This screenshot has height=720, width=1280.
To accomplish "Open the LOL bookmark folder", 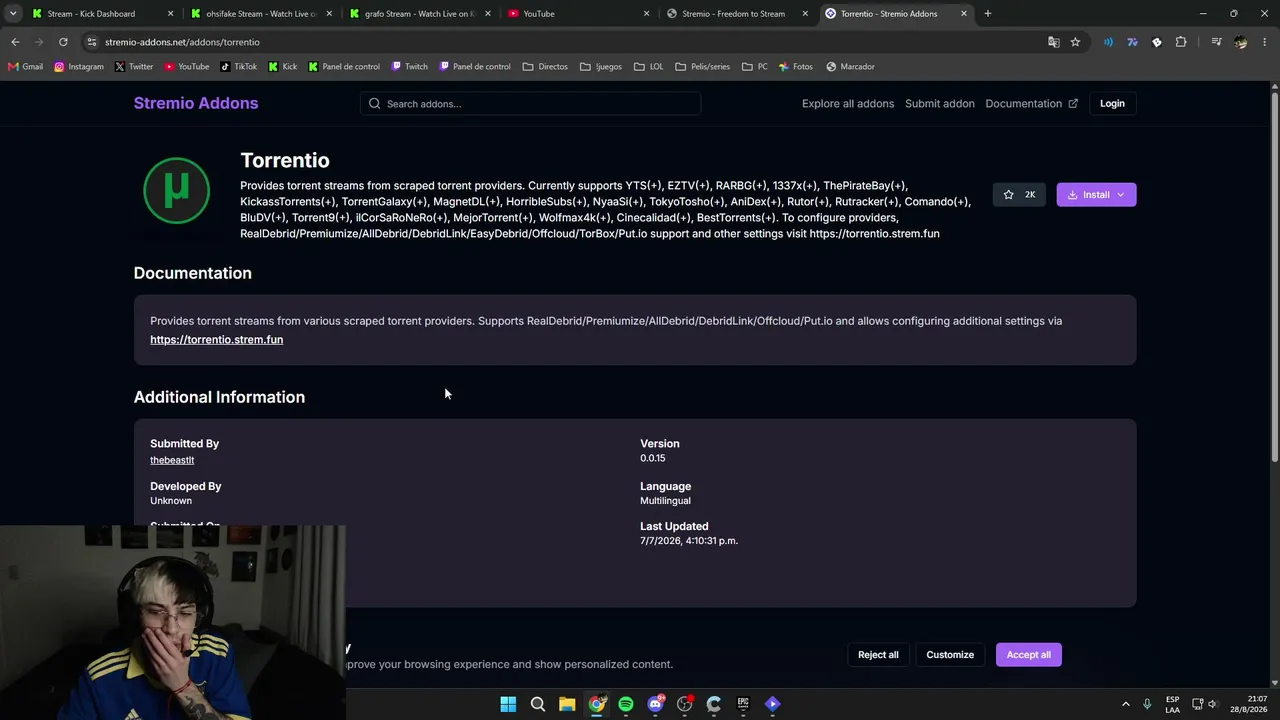I will click(x=649, y=67).
